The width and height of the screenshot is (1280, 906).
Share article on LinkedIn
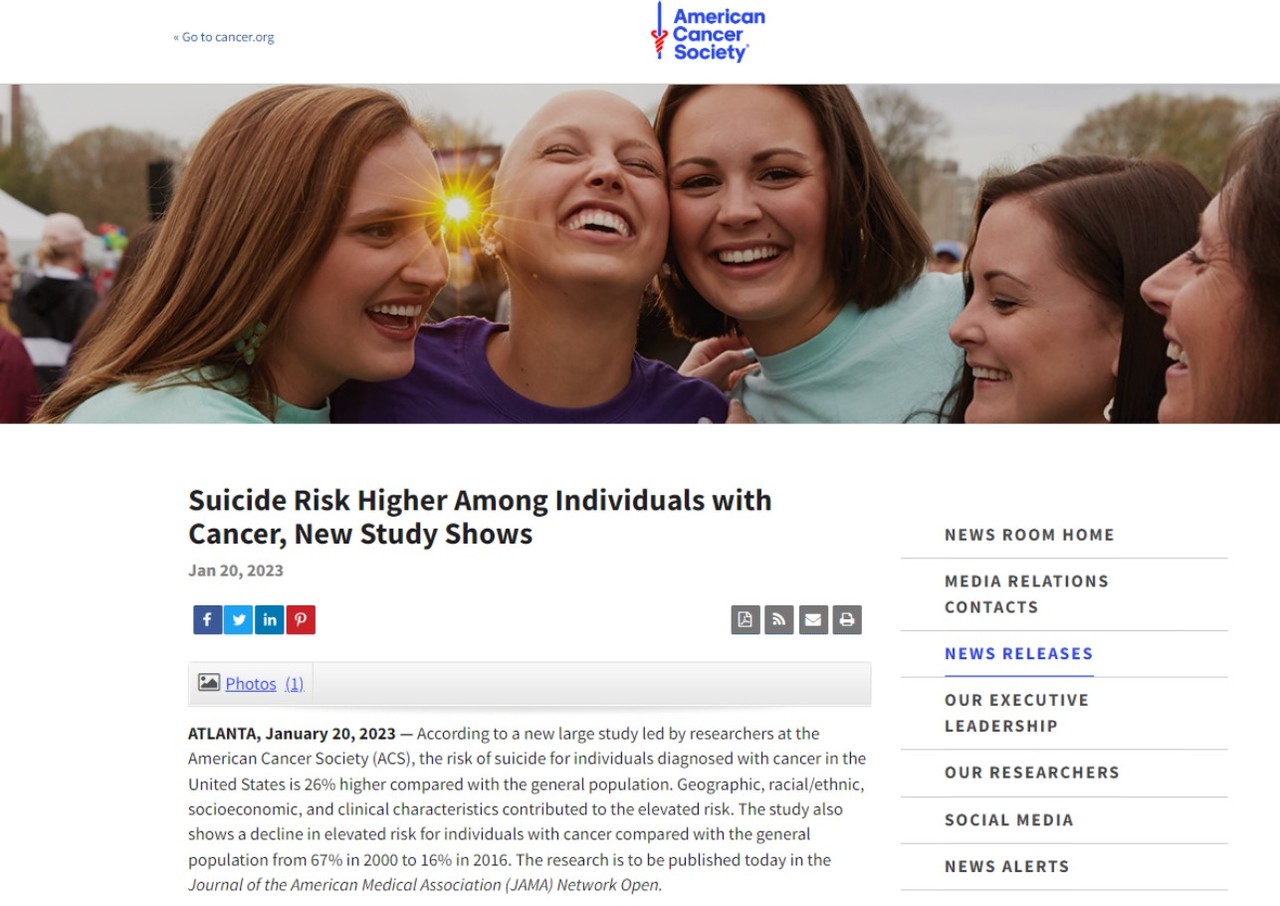coord(269,620)
